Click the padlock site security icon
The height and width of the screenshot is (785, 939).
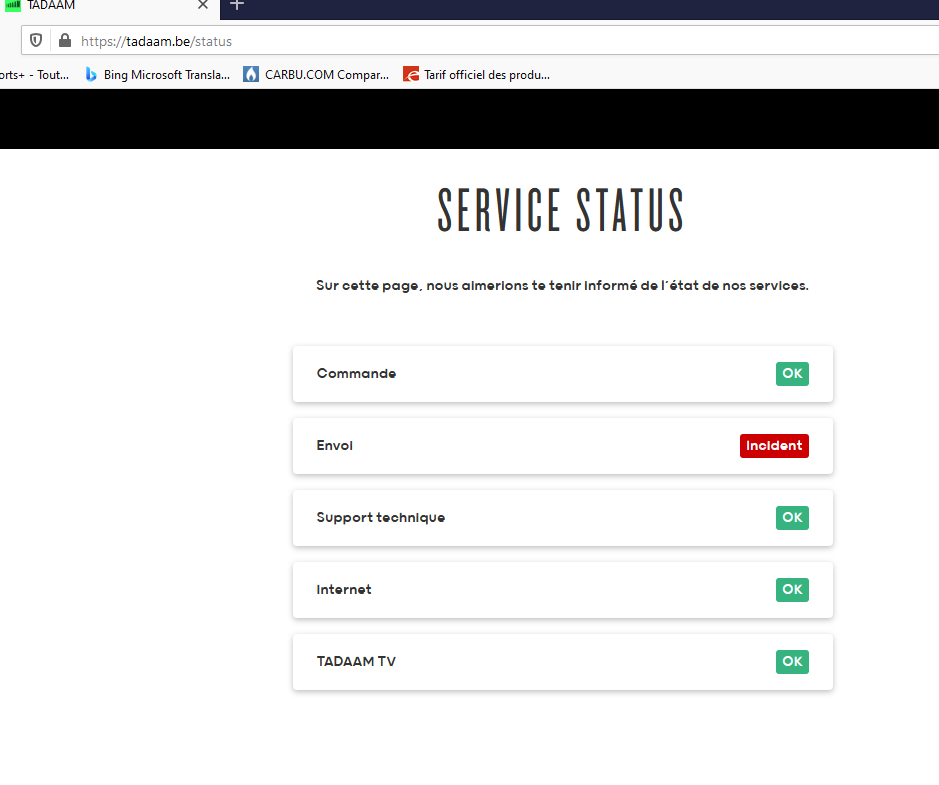tap(65, 41)
